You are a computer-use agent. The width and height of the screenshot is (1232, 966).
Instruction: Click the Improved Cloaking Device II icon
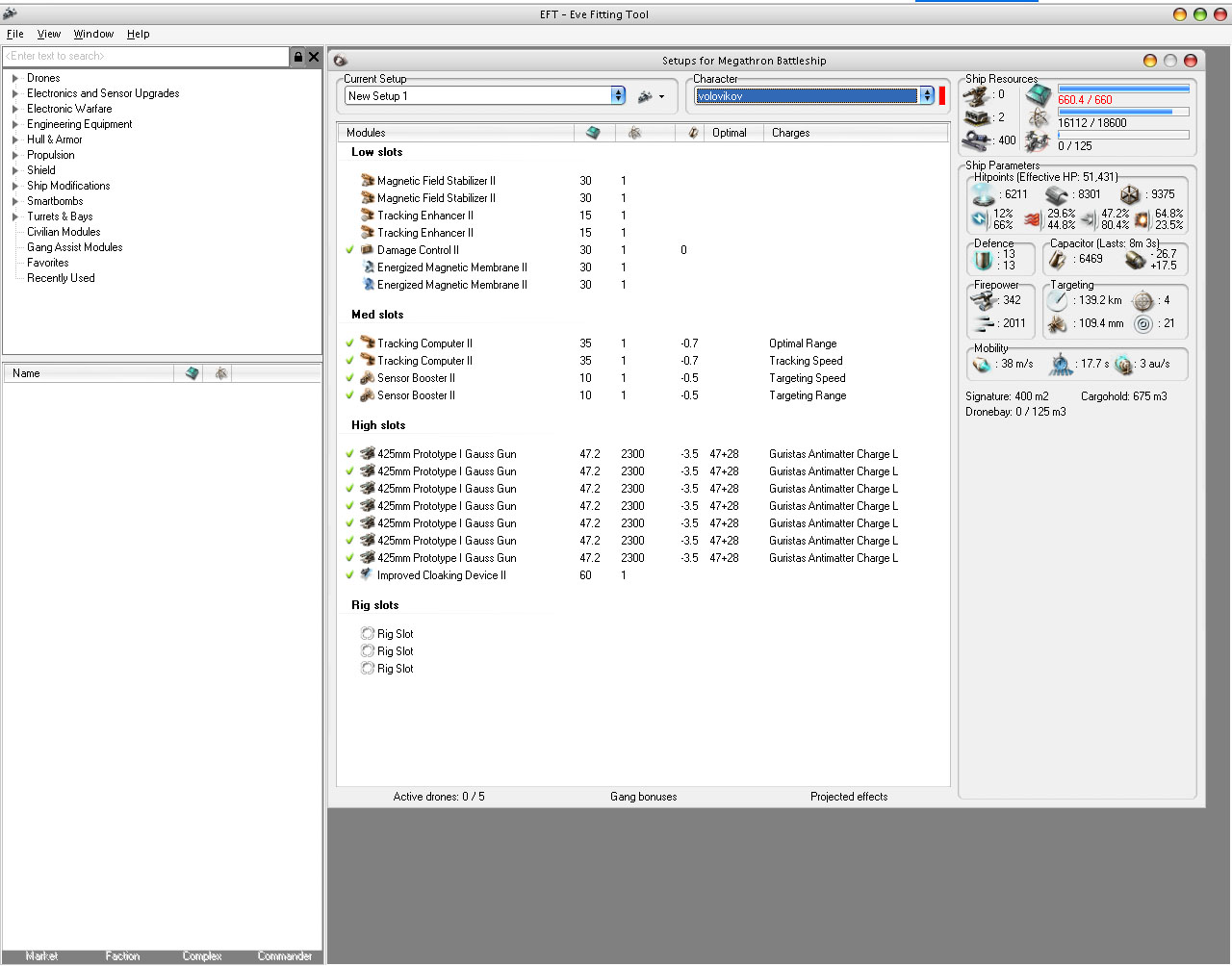point(367,575)
